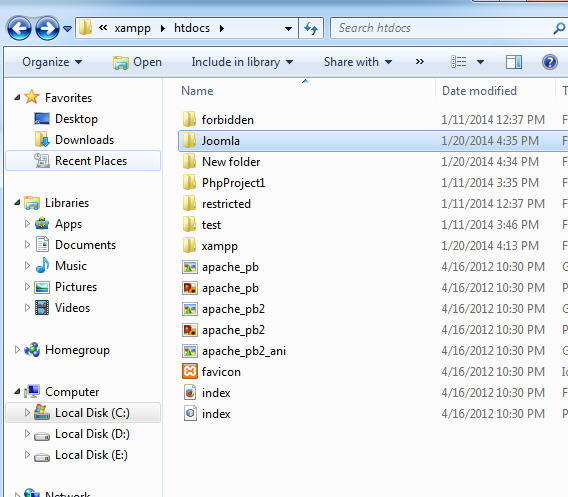Select Favorites in the navigation pane
Screen dimensions: 568x497
coord(68,97)
